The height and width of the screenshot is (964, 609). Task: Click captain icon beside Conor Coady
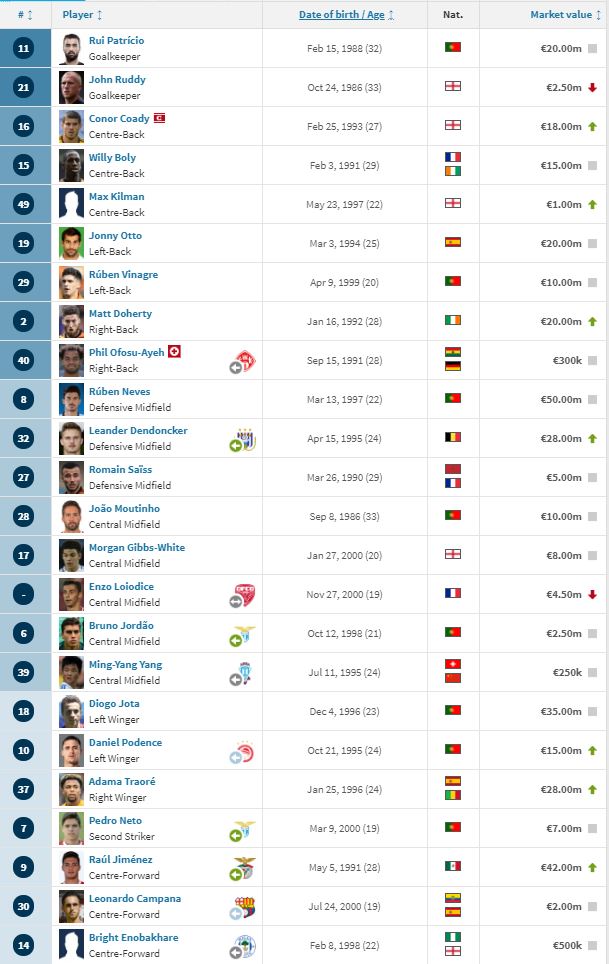(x=159, y=118)
